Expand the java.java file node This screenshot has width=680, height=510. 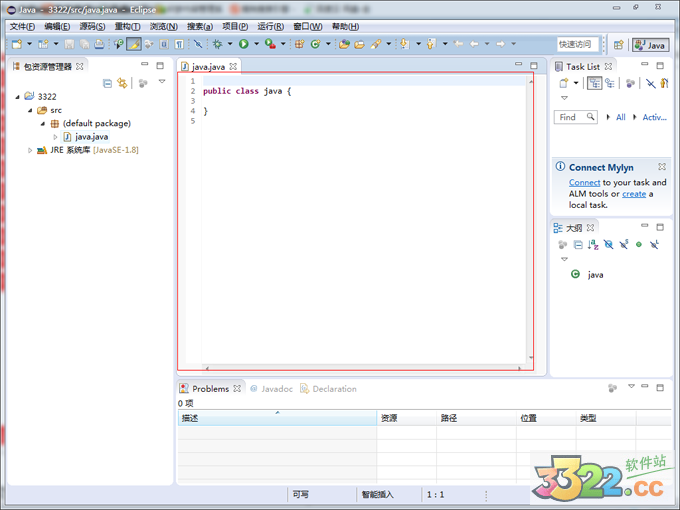56,137
